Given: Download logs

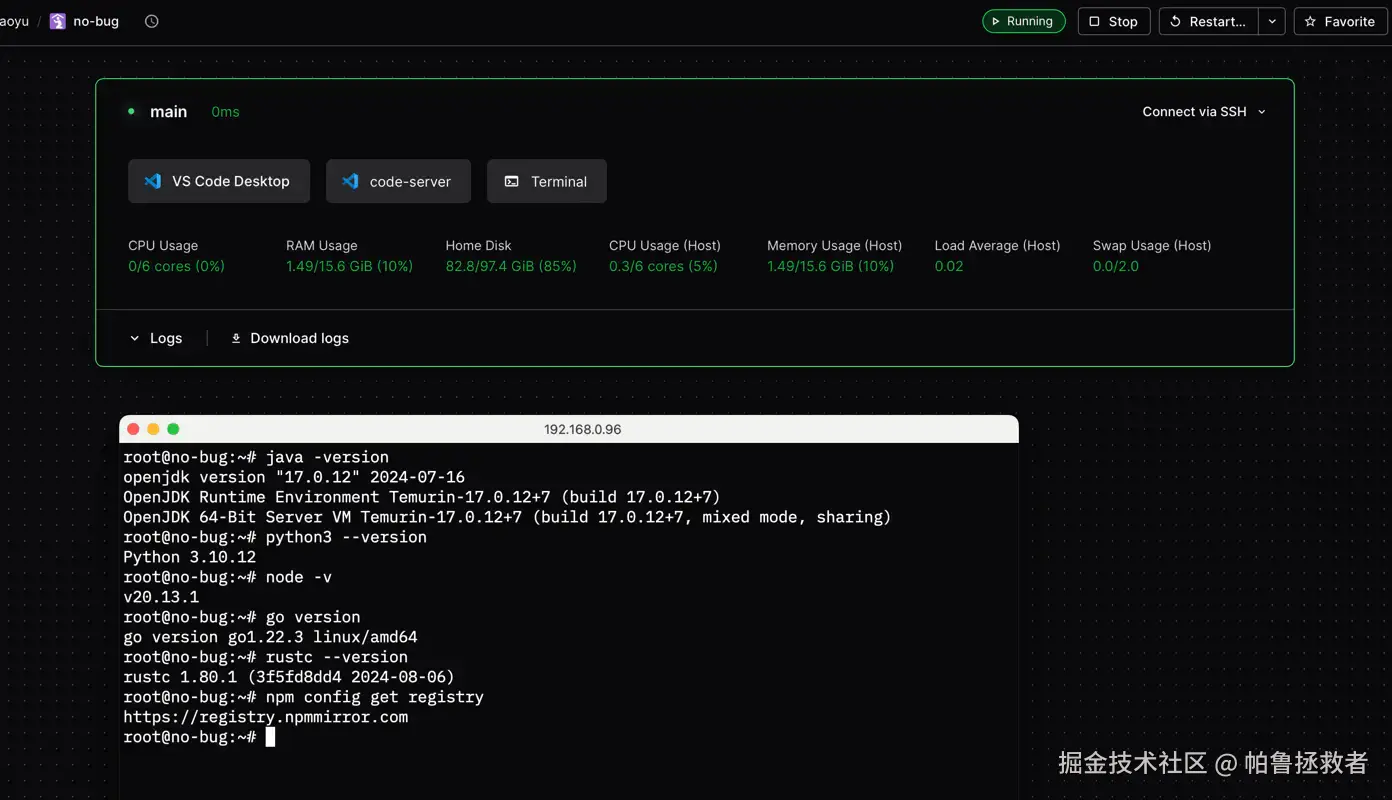Looking at the screenshot, I should coord(290,338).
